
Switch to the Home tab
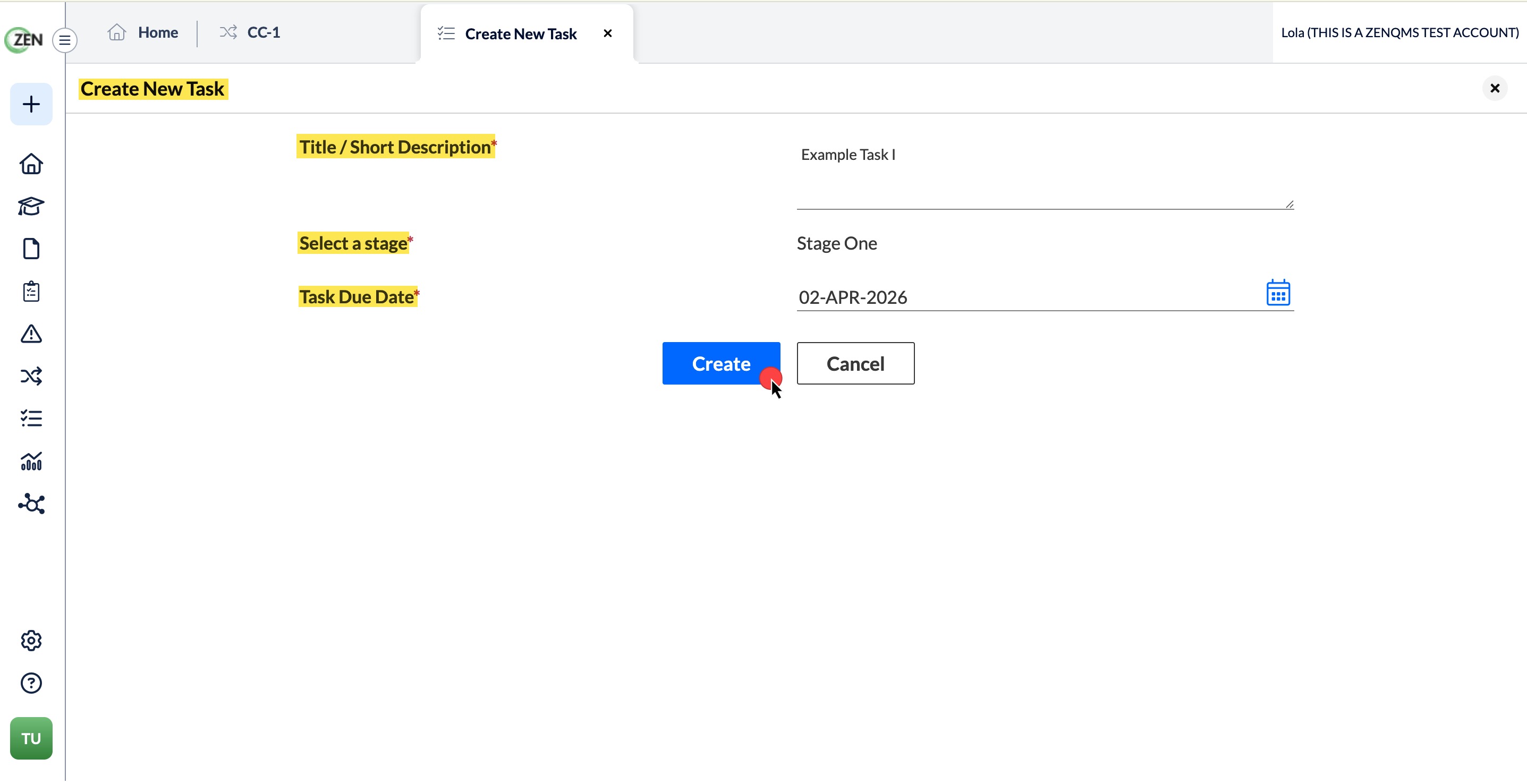click(143, 32)
